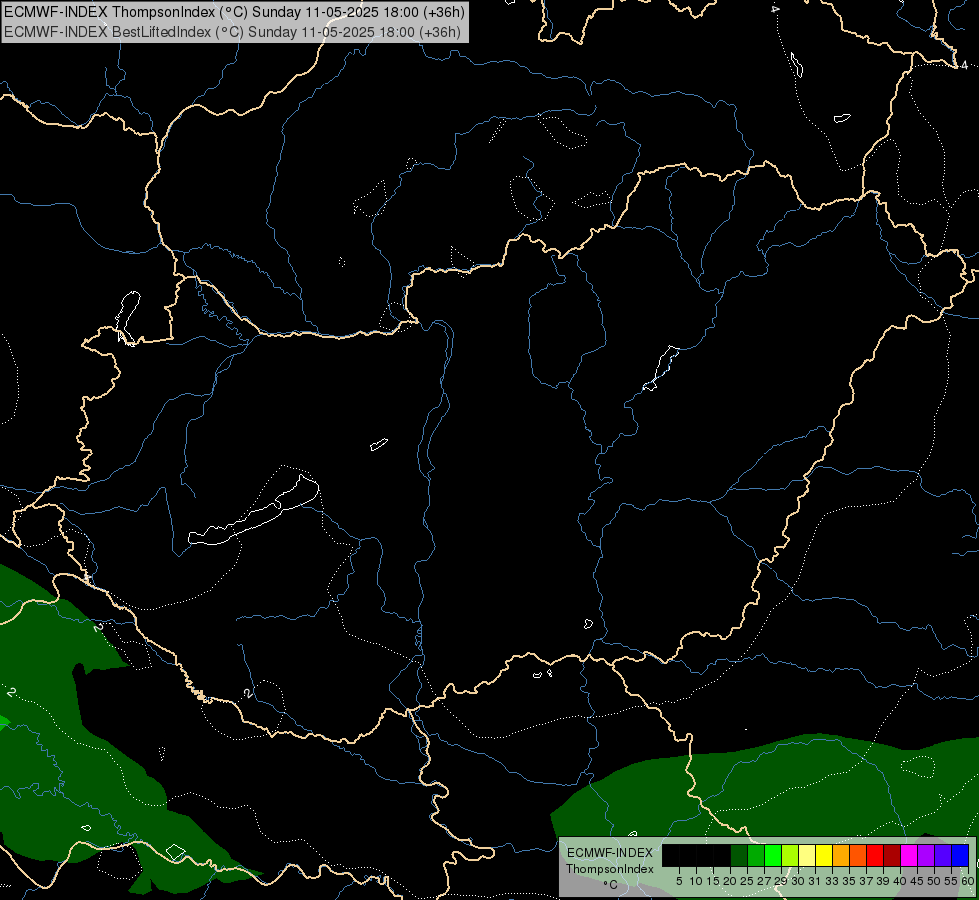Image resolution: width=979 pixels, height=900 pixels.
Task: Select the red-orange legend swatch
Action: click(858, 855)
